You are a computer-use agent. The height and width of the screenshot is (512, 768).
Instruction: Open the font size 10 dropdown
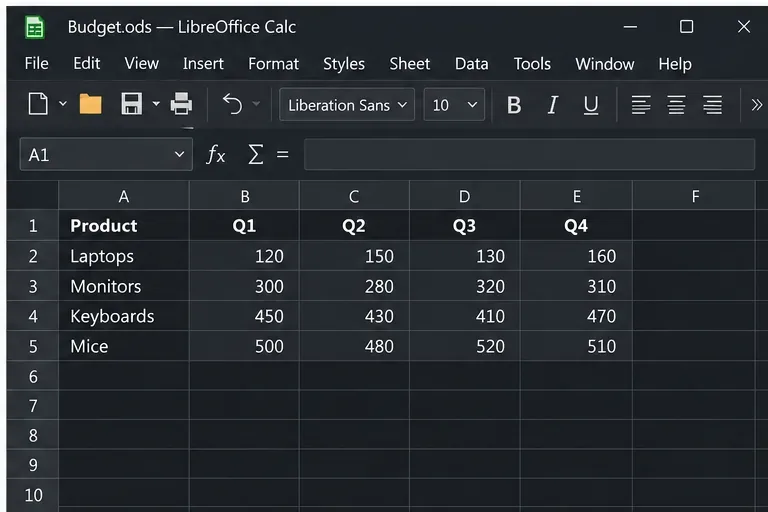pos(454,105)
